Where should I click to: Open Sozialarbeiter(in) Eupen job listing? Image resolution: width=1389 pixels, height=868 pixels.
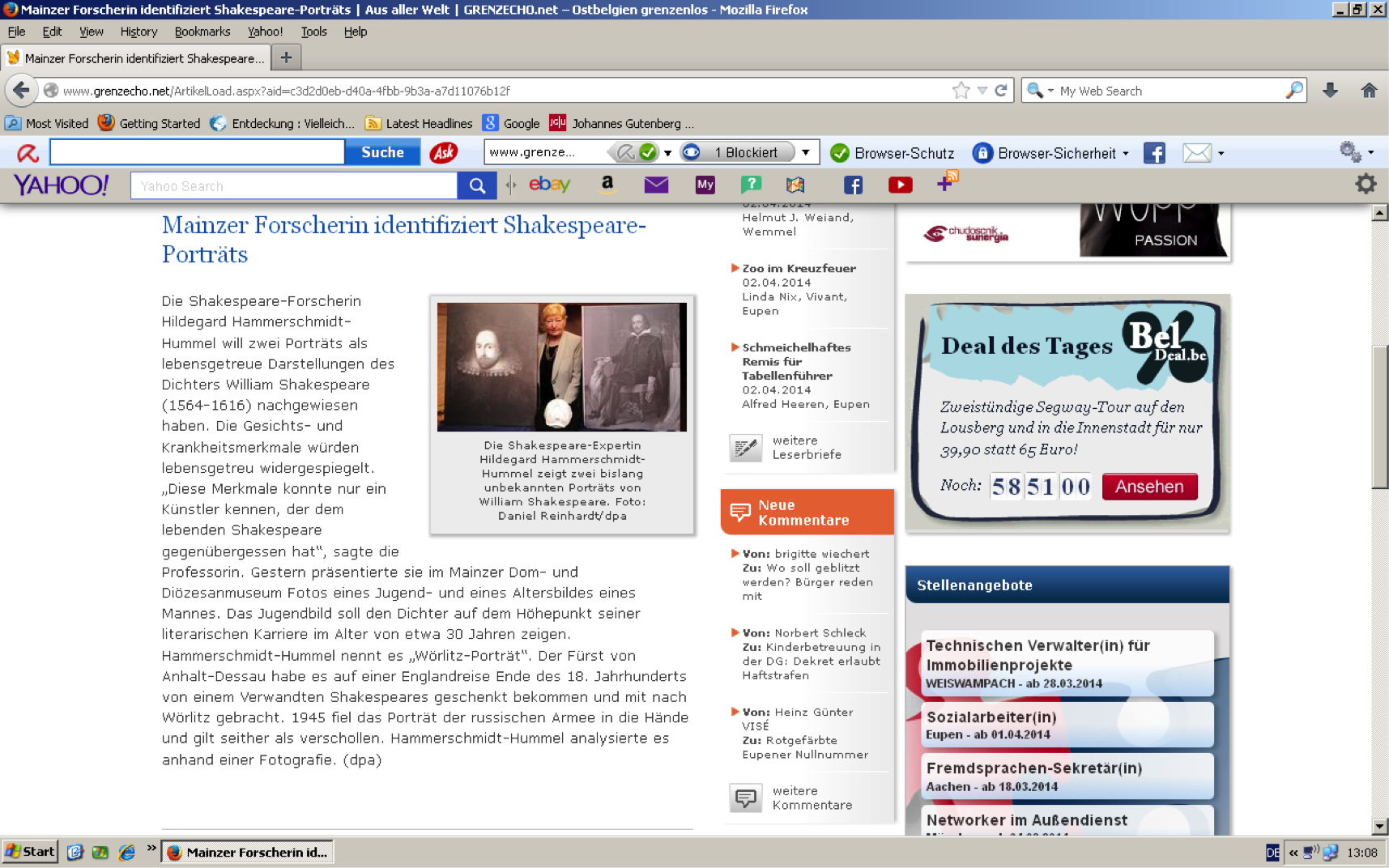[1067, 725]
